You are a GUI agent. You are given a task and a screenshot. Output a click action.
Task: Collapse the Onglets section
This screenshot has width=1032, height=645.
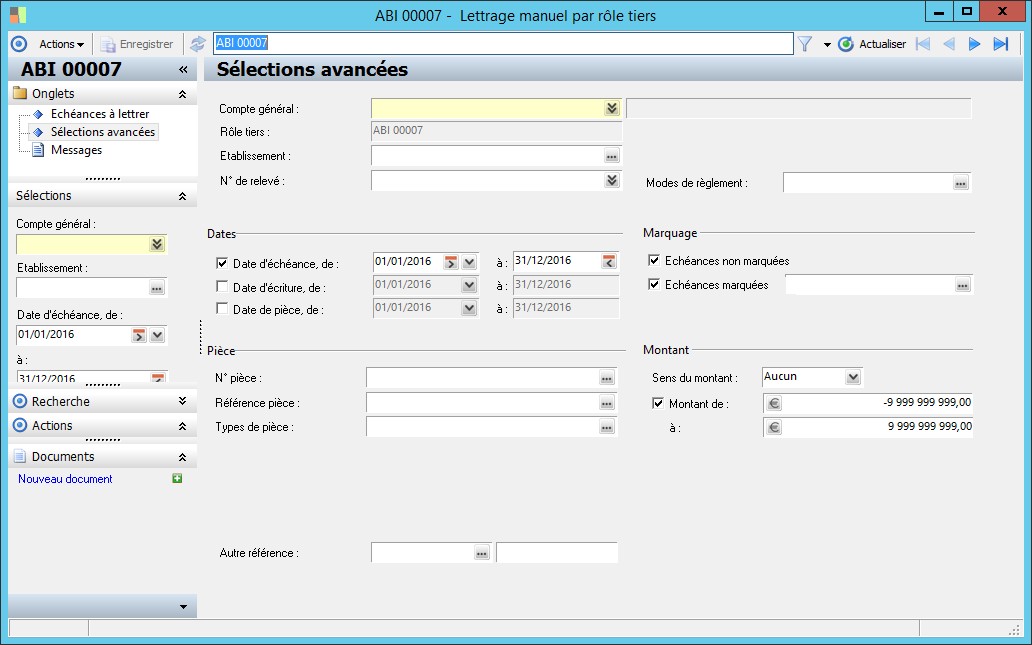182,94
